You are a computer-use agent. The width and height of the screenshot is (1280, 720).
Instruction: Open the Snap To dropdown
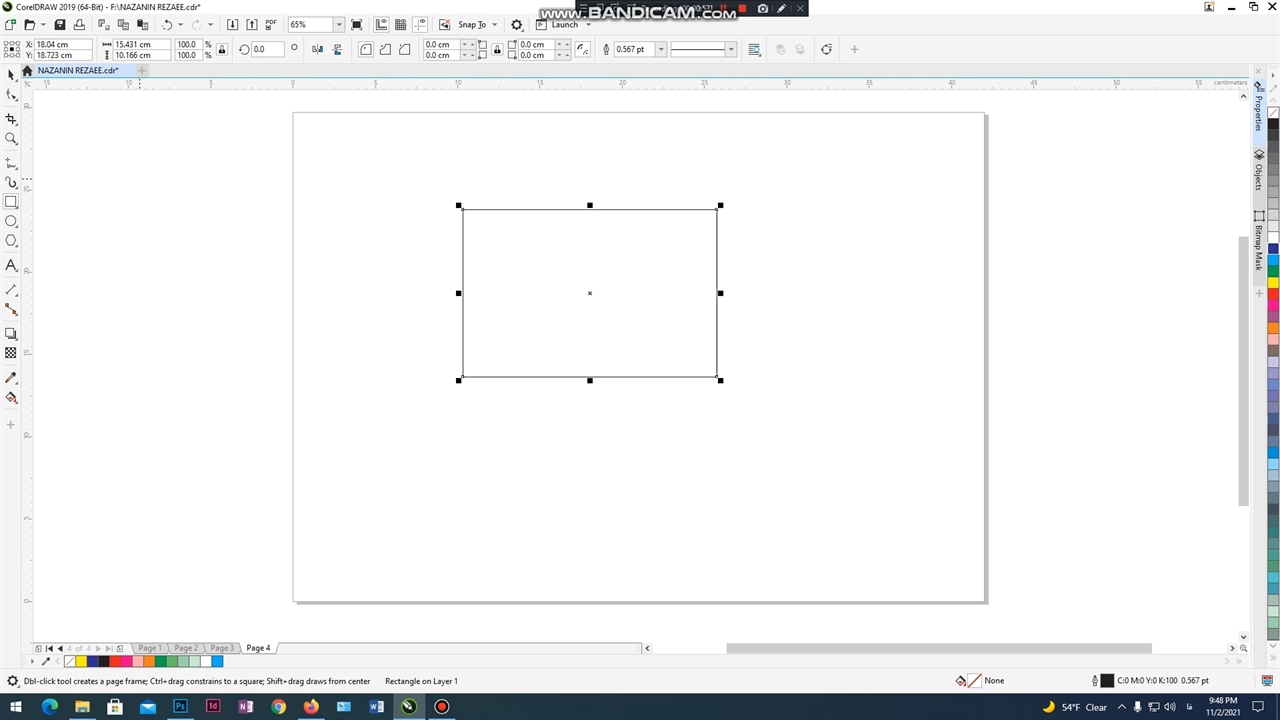[x=494, y=24]
